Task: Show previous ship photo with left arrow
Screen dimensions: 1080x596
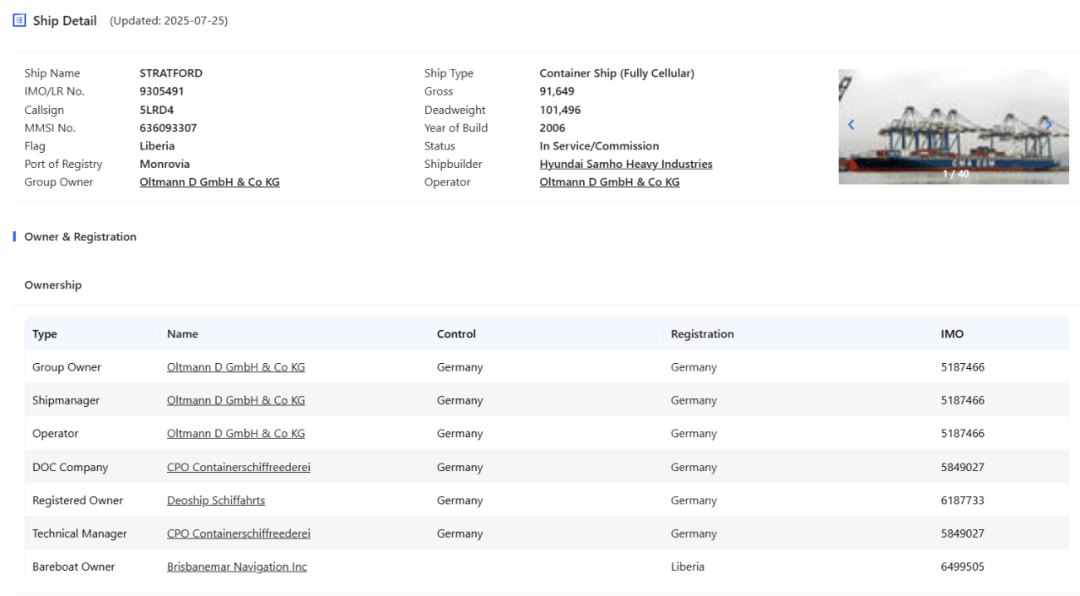Action: tap(851, 125)
